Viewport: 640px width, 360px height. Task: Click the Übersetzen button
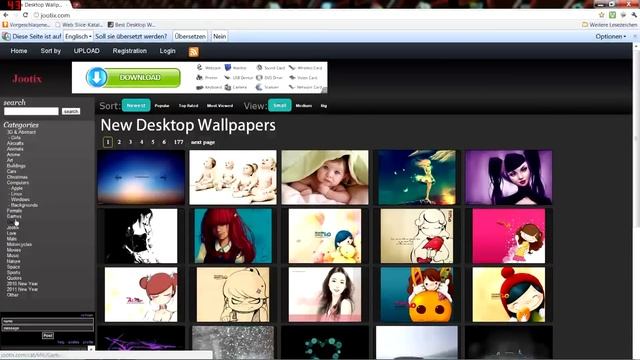[190, 36]
